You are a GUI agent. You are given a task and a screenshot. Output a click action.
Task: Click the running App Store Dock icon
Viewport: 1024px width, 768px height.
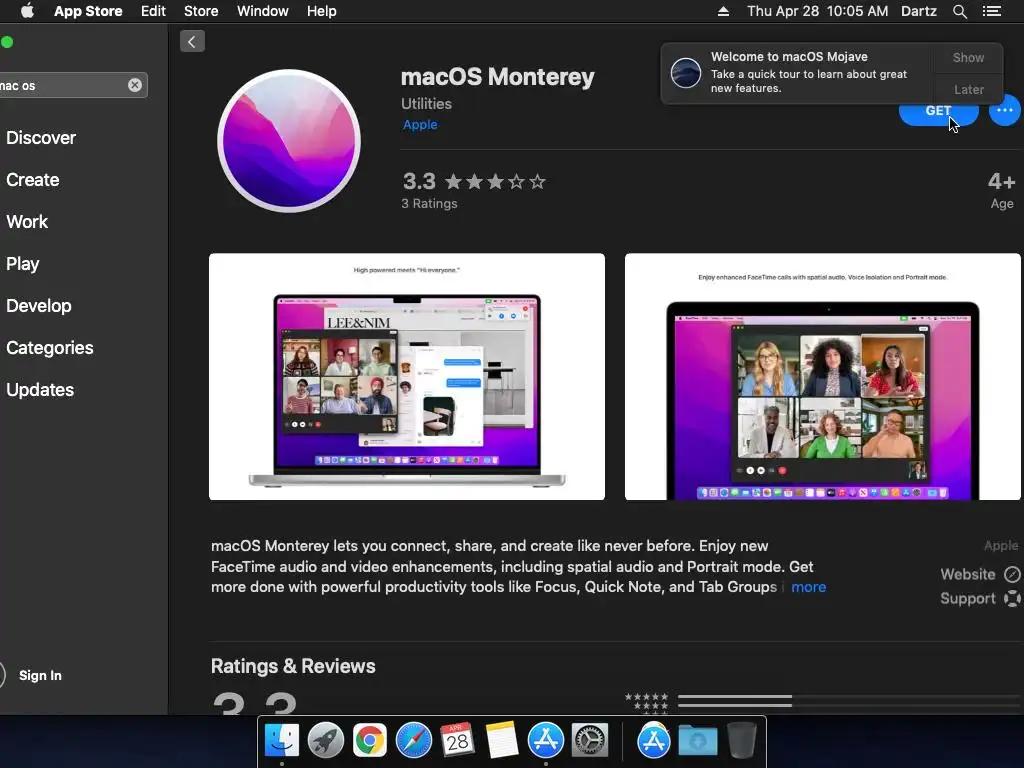click(x=545, y=741)
